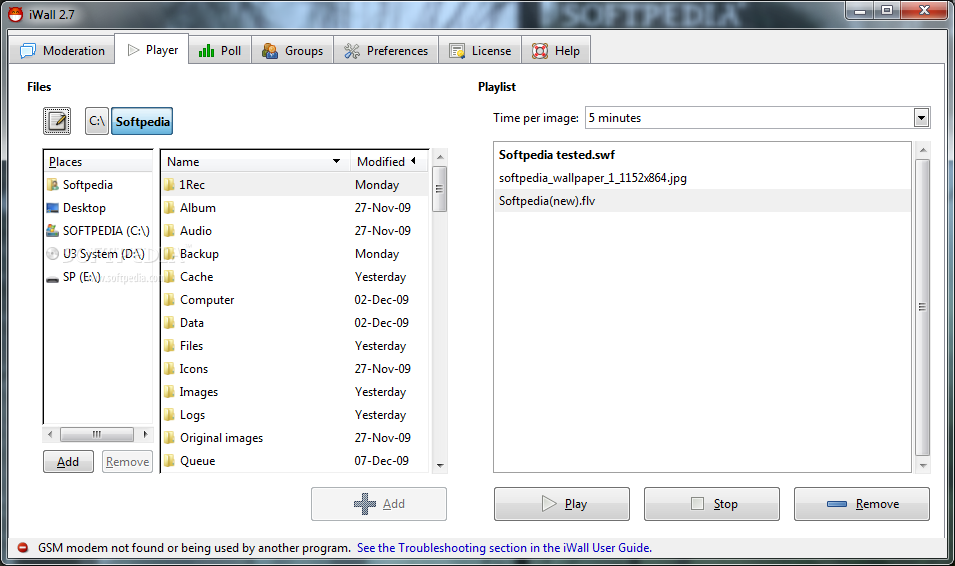
Task: Click the Icons folder icon
Action: click(169, 369)
